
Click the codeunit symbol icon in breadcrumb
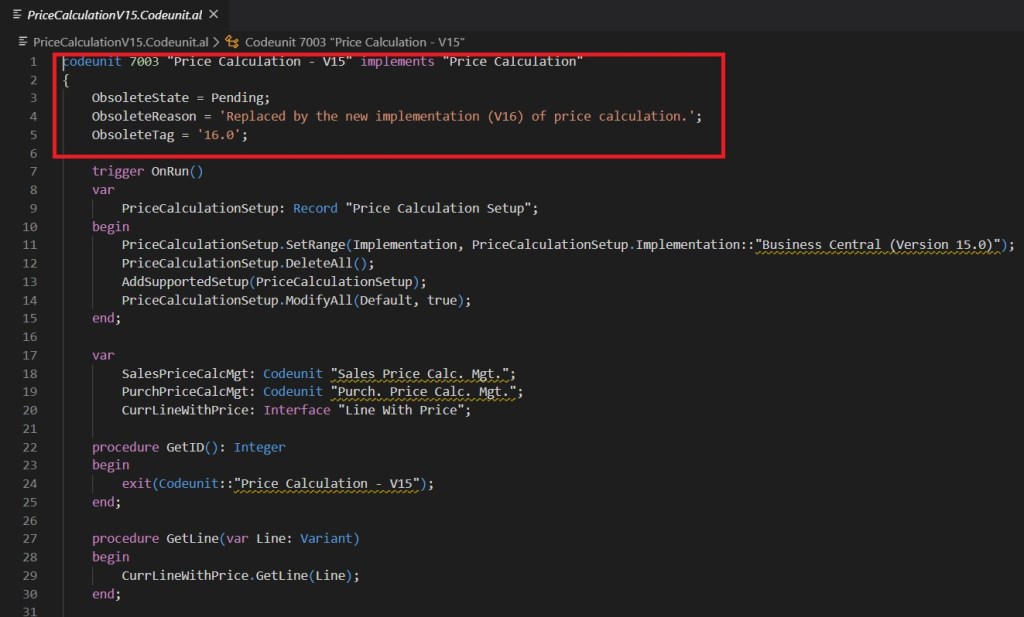[232, 42]
